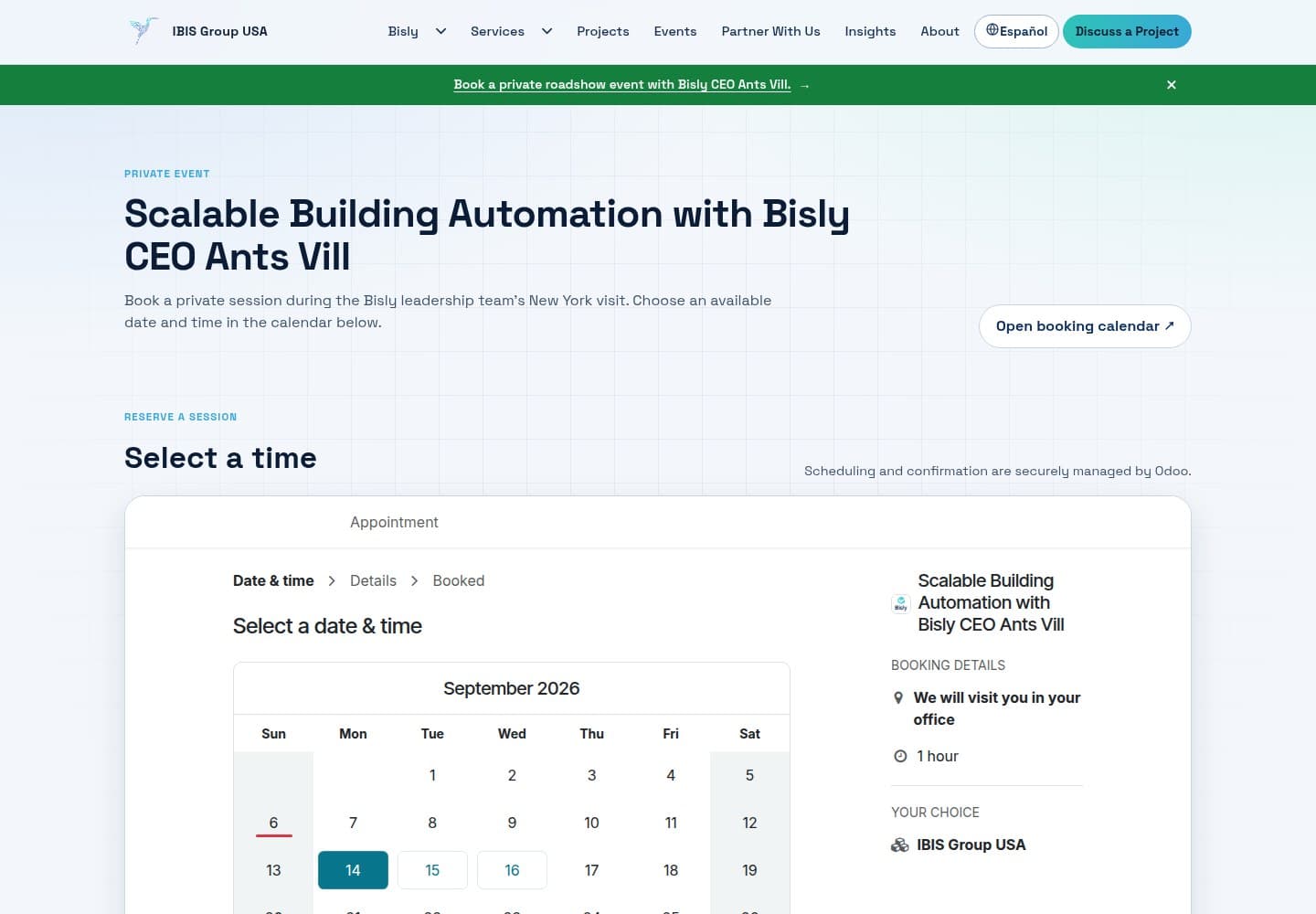Image resolution: width=1316 pixels, height=914 pixels.
Task: Open the Insights page
Action: [x=870, y=31]
